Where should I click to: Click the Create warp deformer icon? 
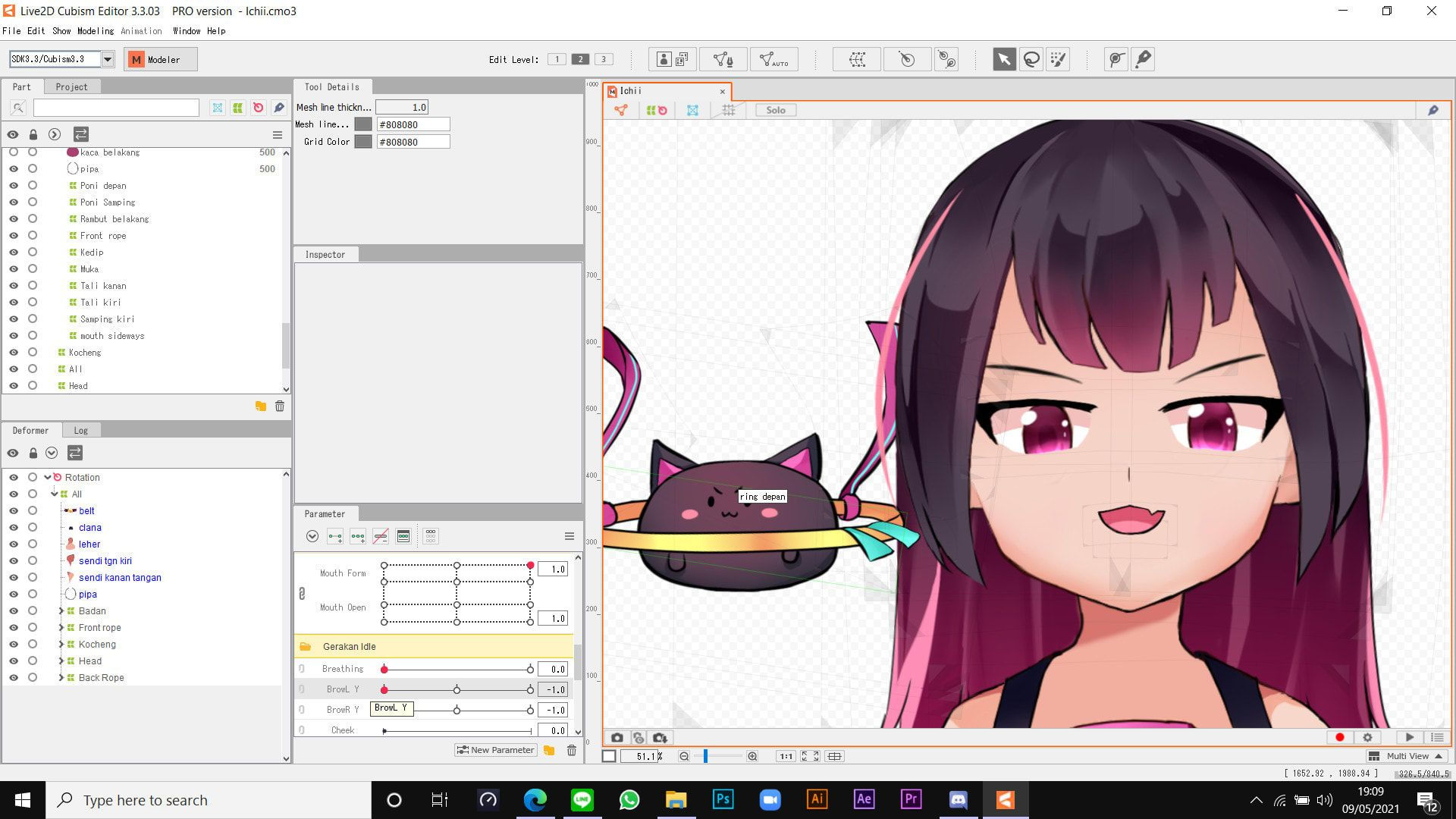coord(857,59)
